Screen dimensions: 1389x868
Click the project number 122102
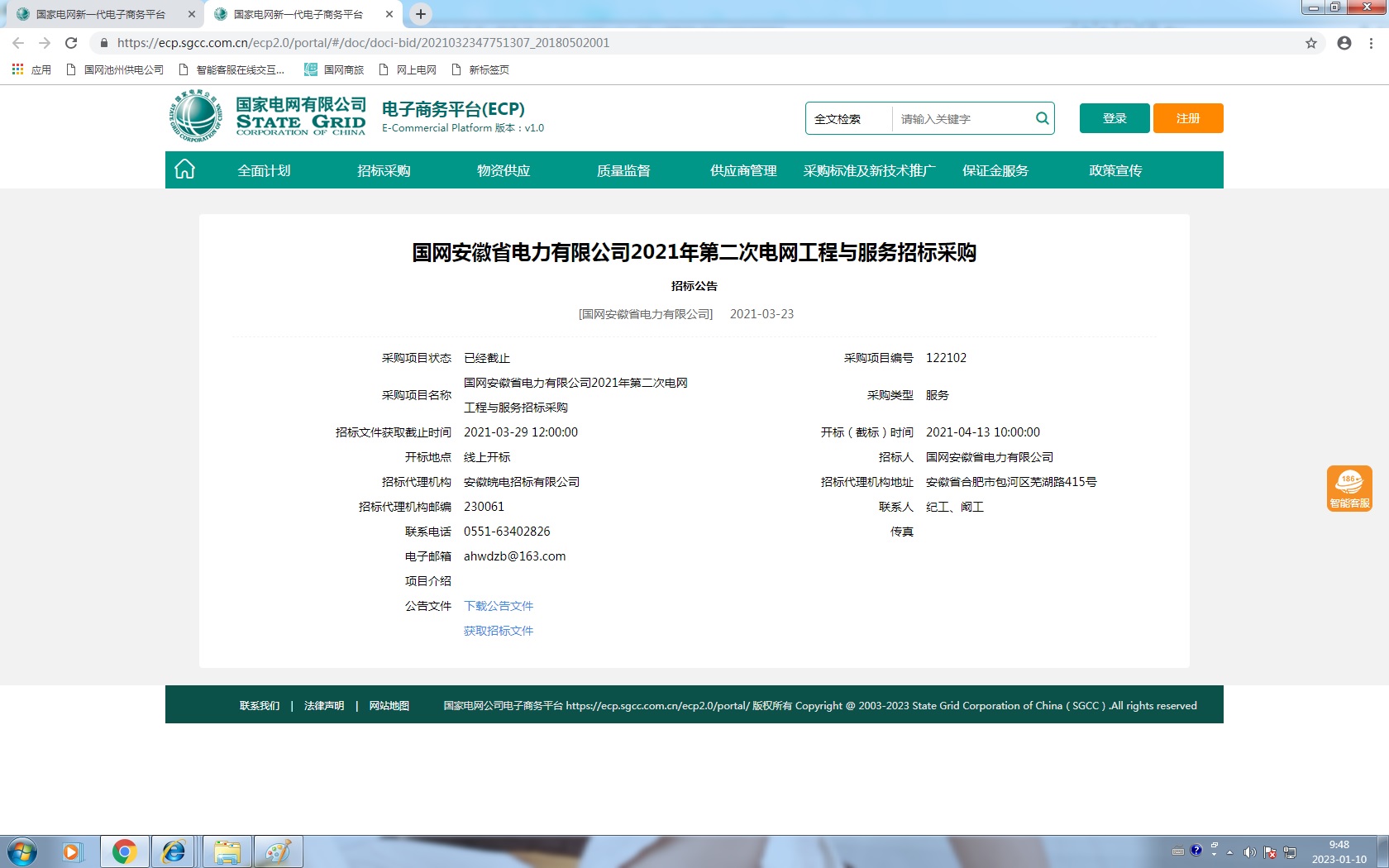pyautogui.click(x=946, y=358)
